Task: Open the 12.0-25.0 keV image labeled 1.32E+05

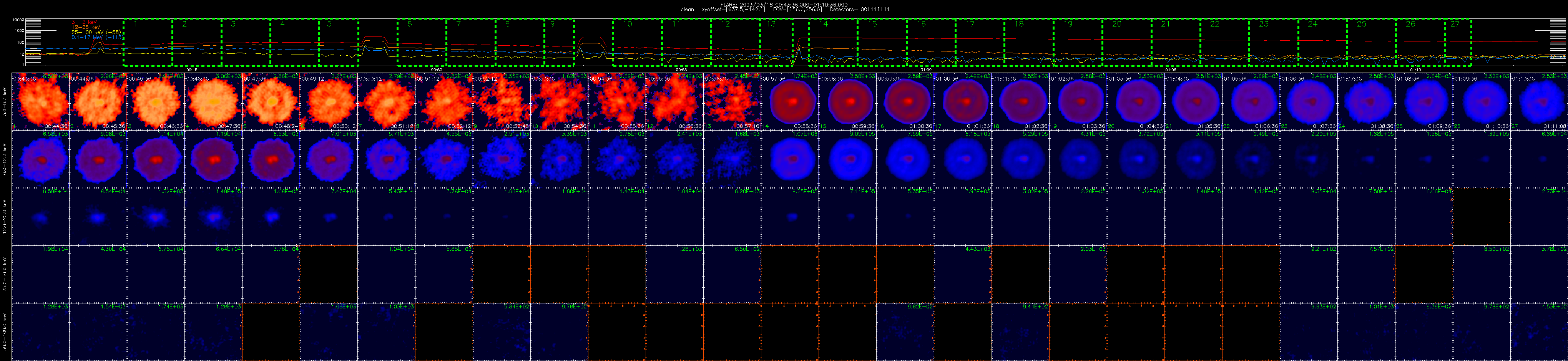Action: pos(156,217)
